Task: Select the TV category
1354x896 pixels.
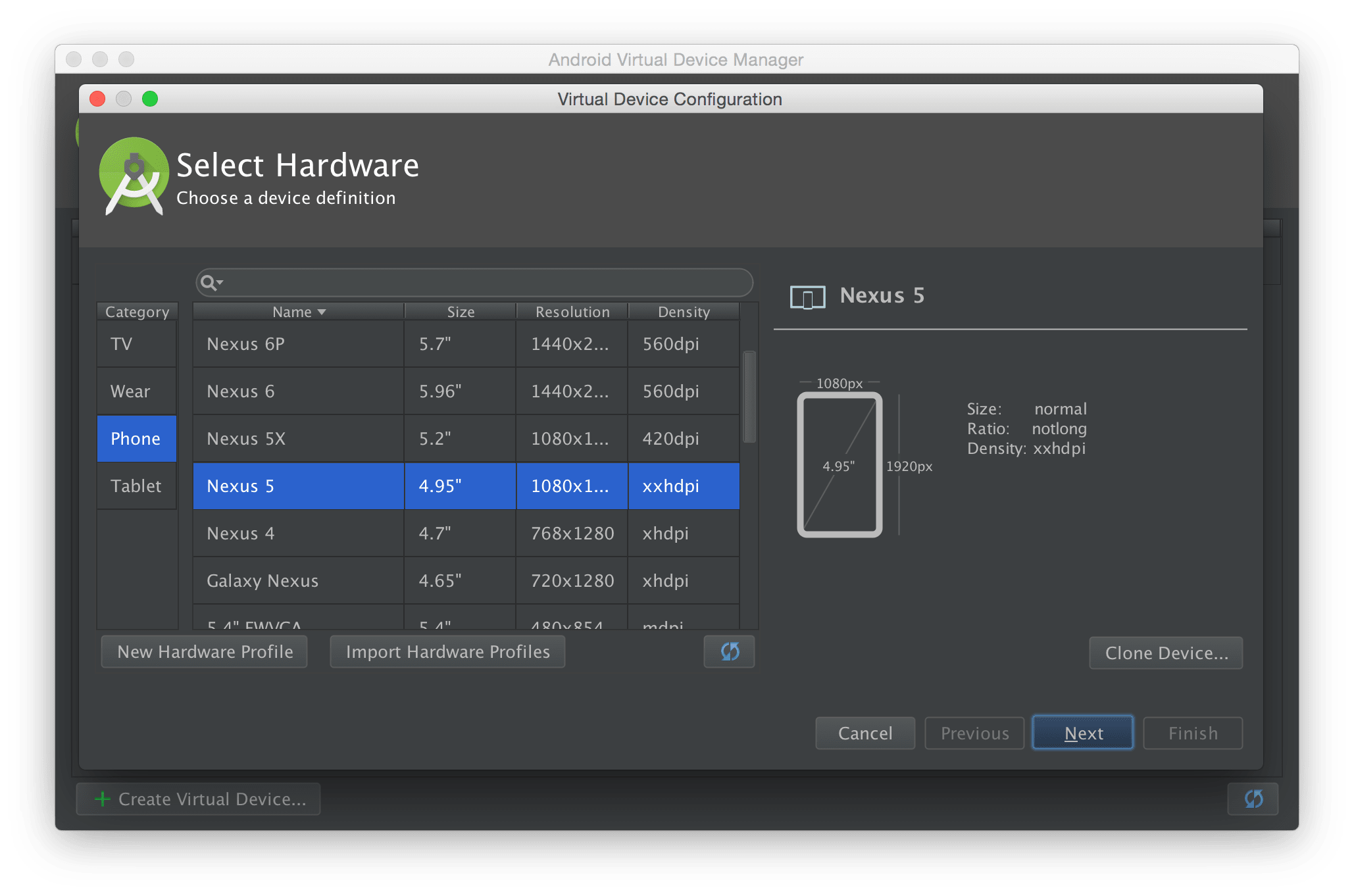Action: [x=137, y=344]
